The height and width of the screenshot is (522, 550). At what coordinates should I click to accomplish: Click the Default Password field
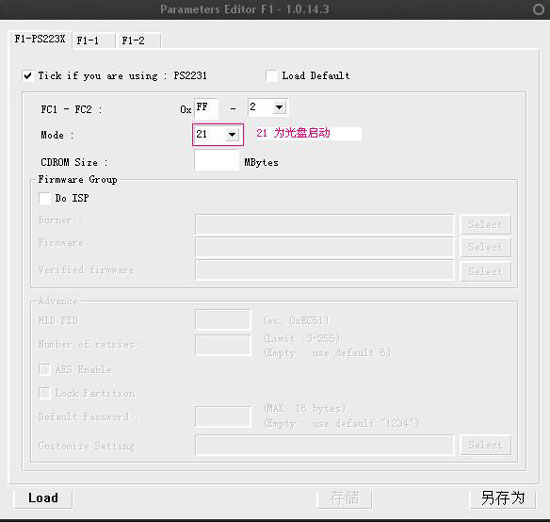coord(223,417)
